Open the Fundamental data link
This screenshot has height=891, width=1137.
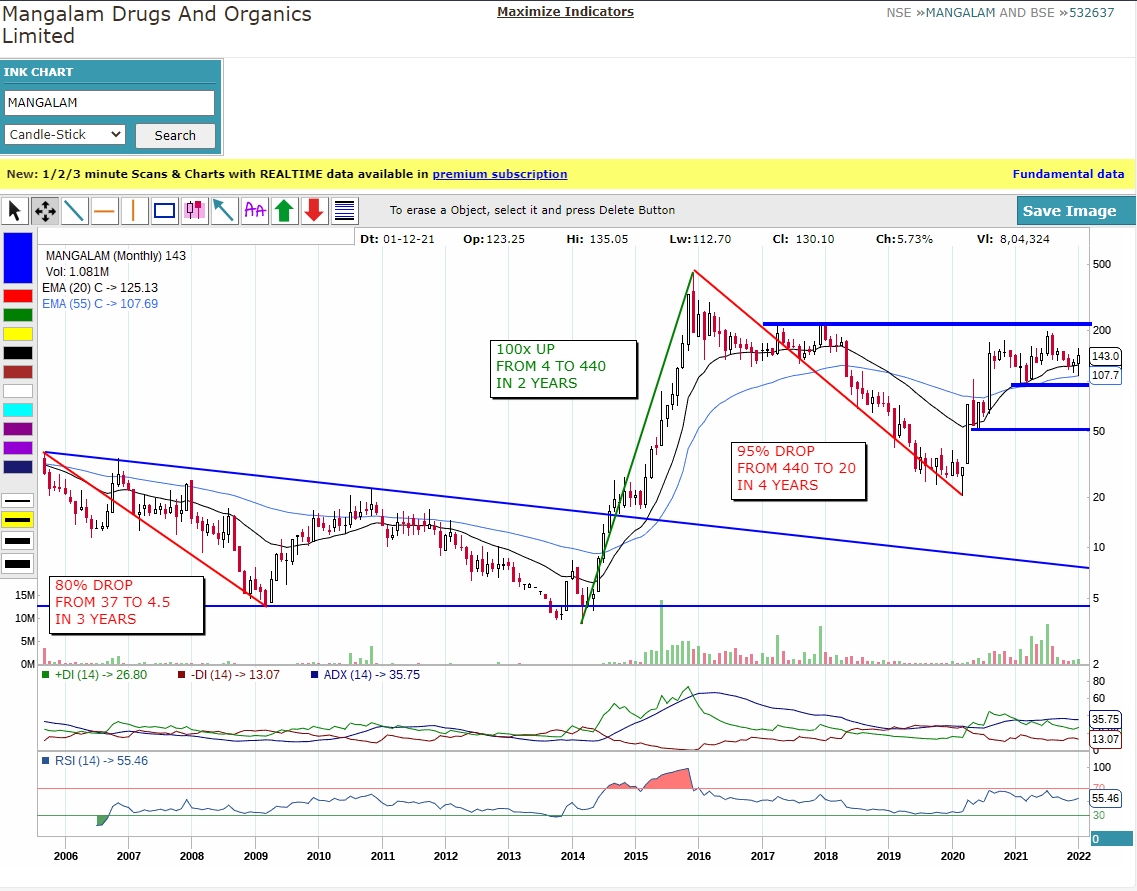coord(1068,174)
